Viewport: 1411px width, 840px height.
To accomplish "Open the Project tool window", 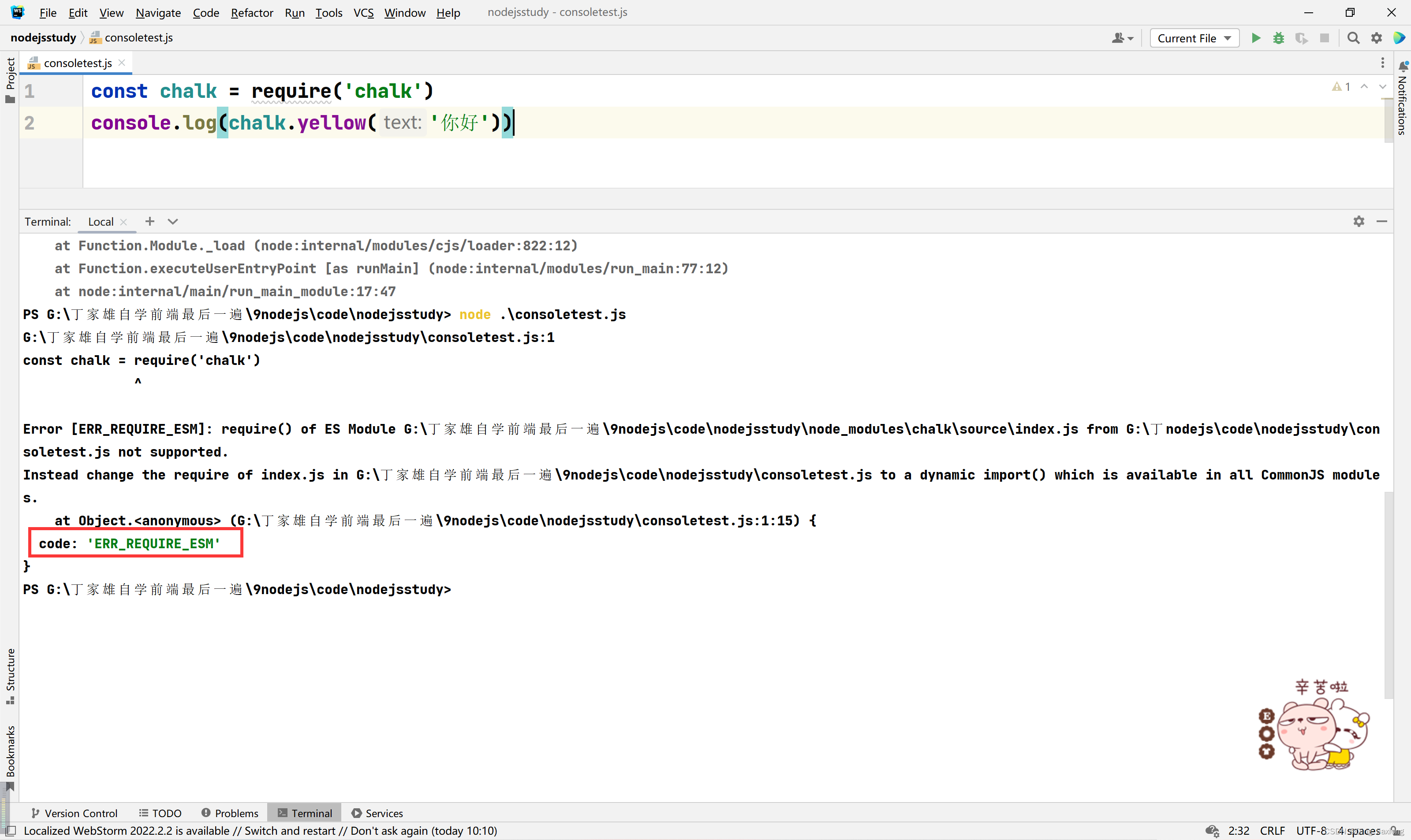I will 10,80.
